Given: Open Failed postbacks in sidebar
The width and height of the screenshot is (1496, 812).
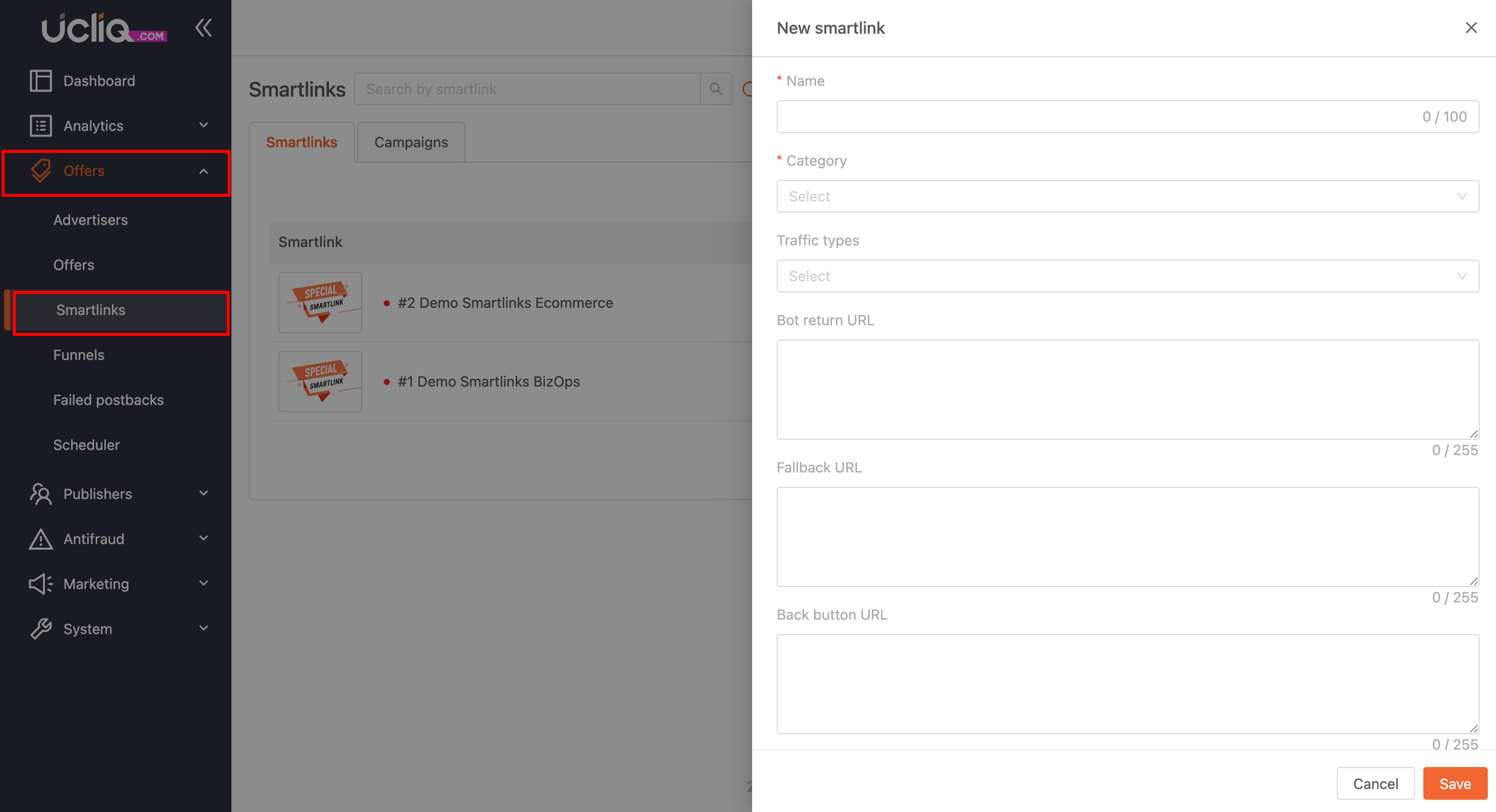Looking at the screenshot, I should point(108,400).
